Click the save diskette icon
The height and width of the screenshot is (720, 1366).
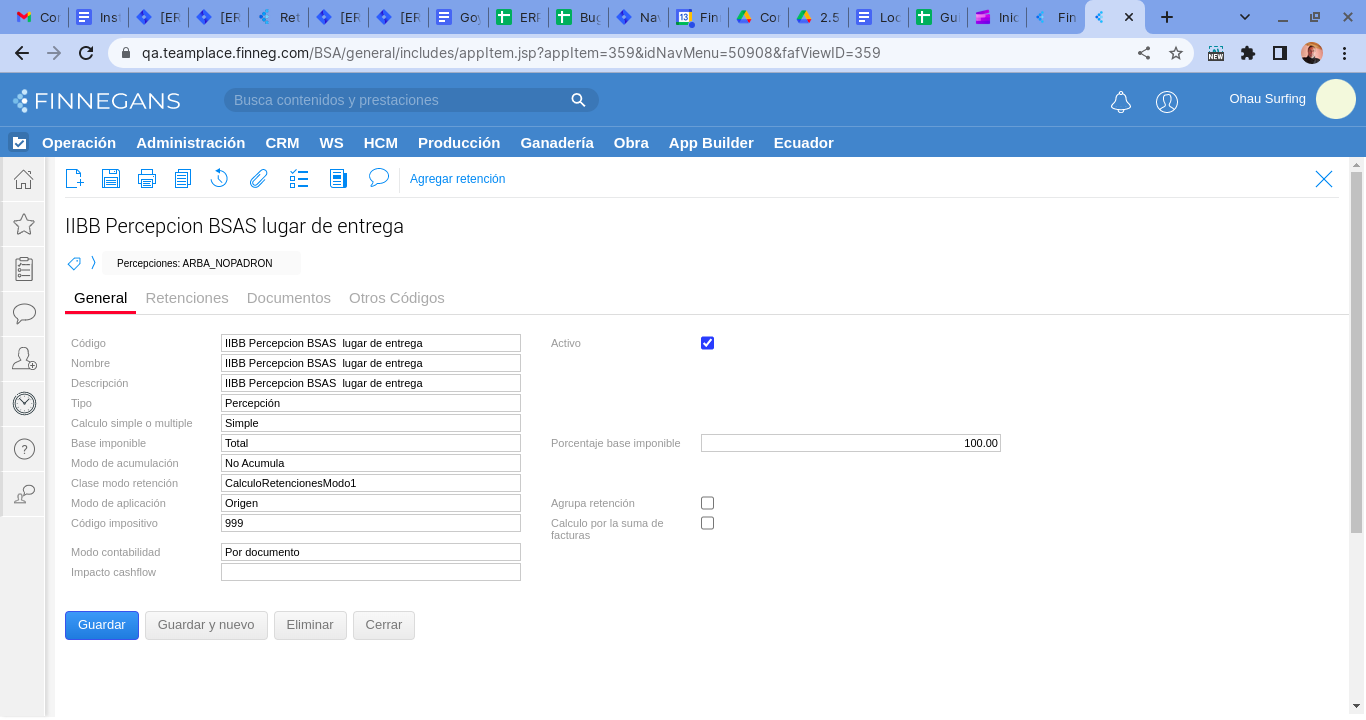click(x=111, y=179)
